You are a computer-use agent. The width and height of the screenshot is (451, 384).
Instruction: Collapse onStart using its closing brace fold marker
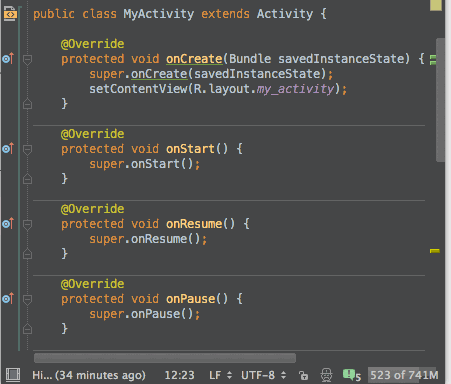pos(27,179)
